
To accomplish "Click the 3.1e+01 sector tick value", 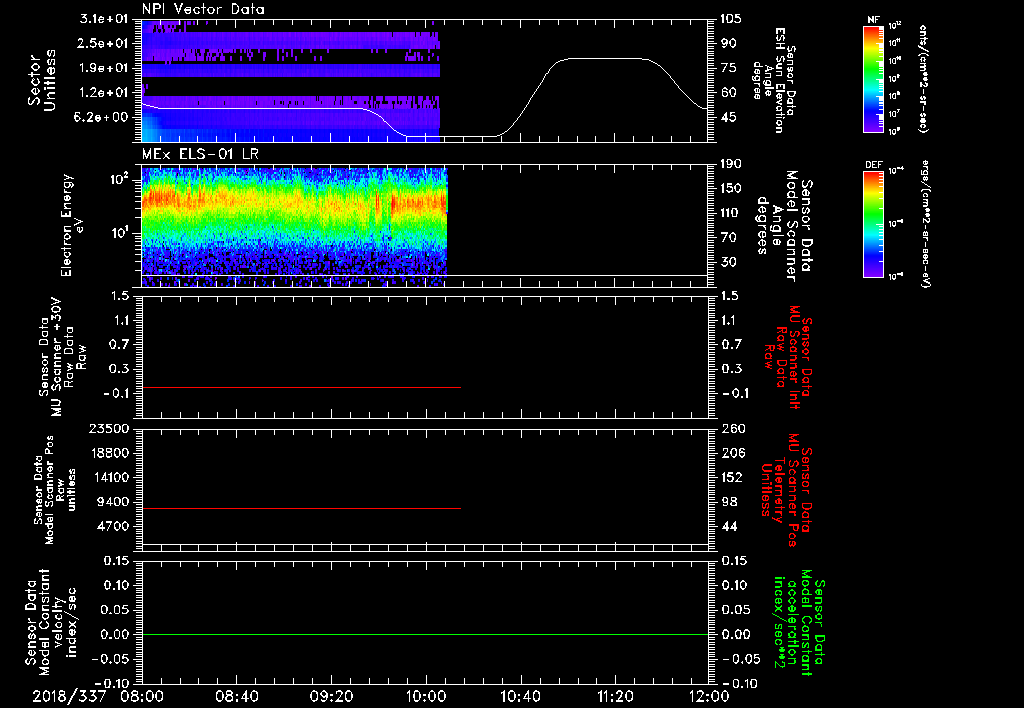I will [x=104, y=19].
